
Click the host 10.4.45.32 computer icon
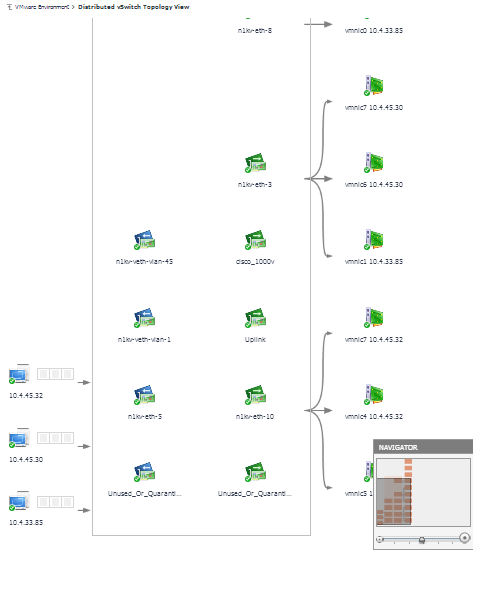19,374
